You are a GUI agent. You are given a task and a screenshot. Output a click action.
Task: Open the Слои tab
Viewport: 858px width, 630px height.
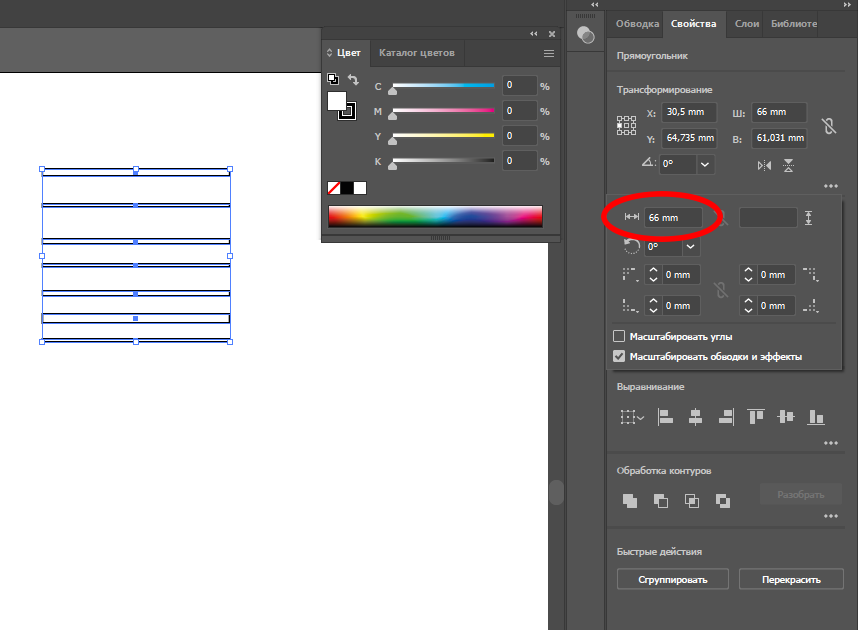[747, 24]
